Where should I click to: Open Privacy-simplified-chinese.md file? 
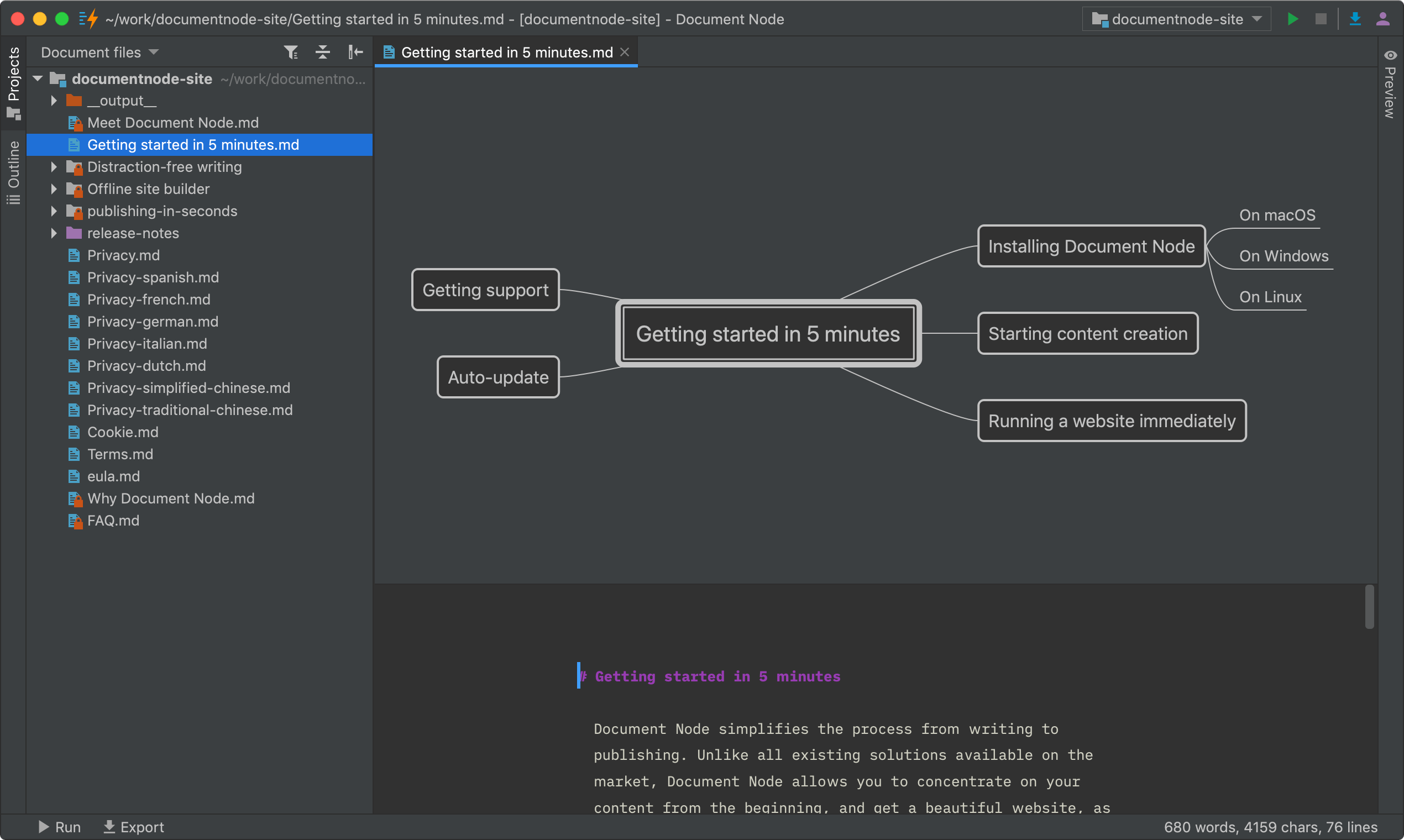[188, 388]
